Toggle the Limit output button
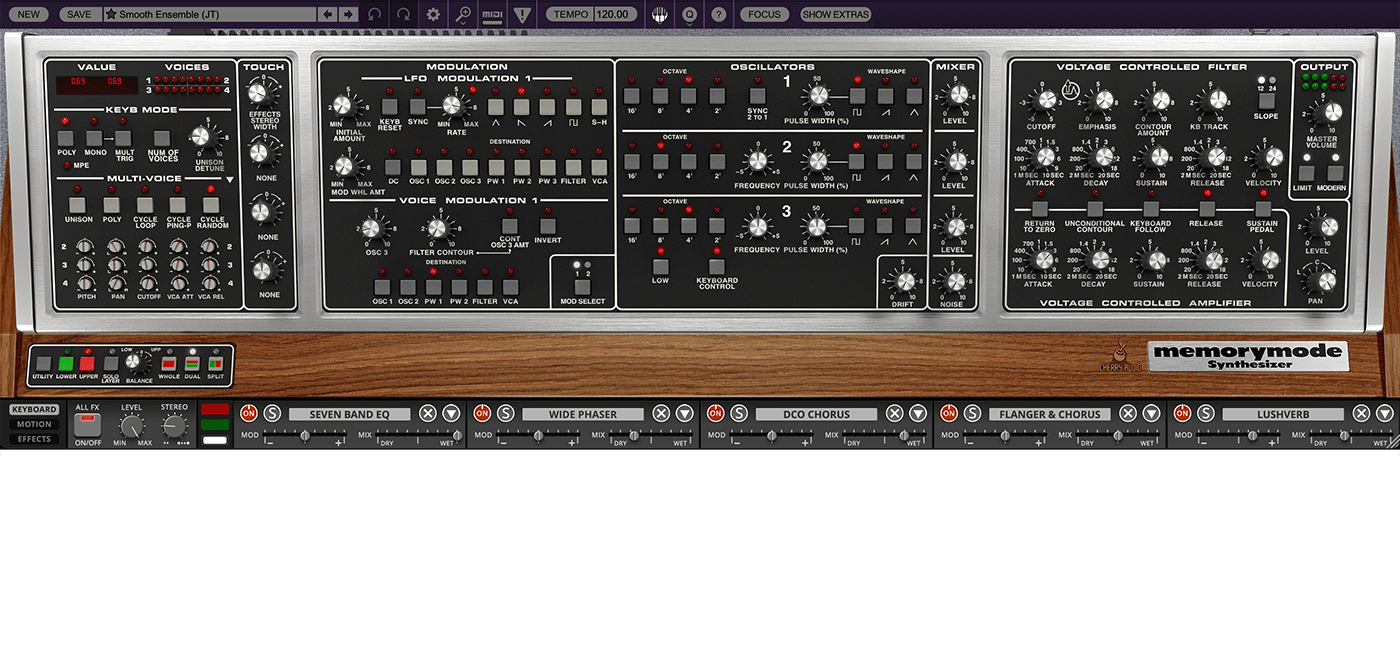 (x=1306, y=173)
